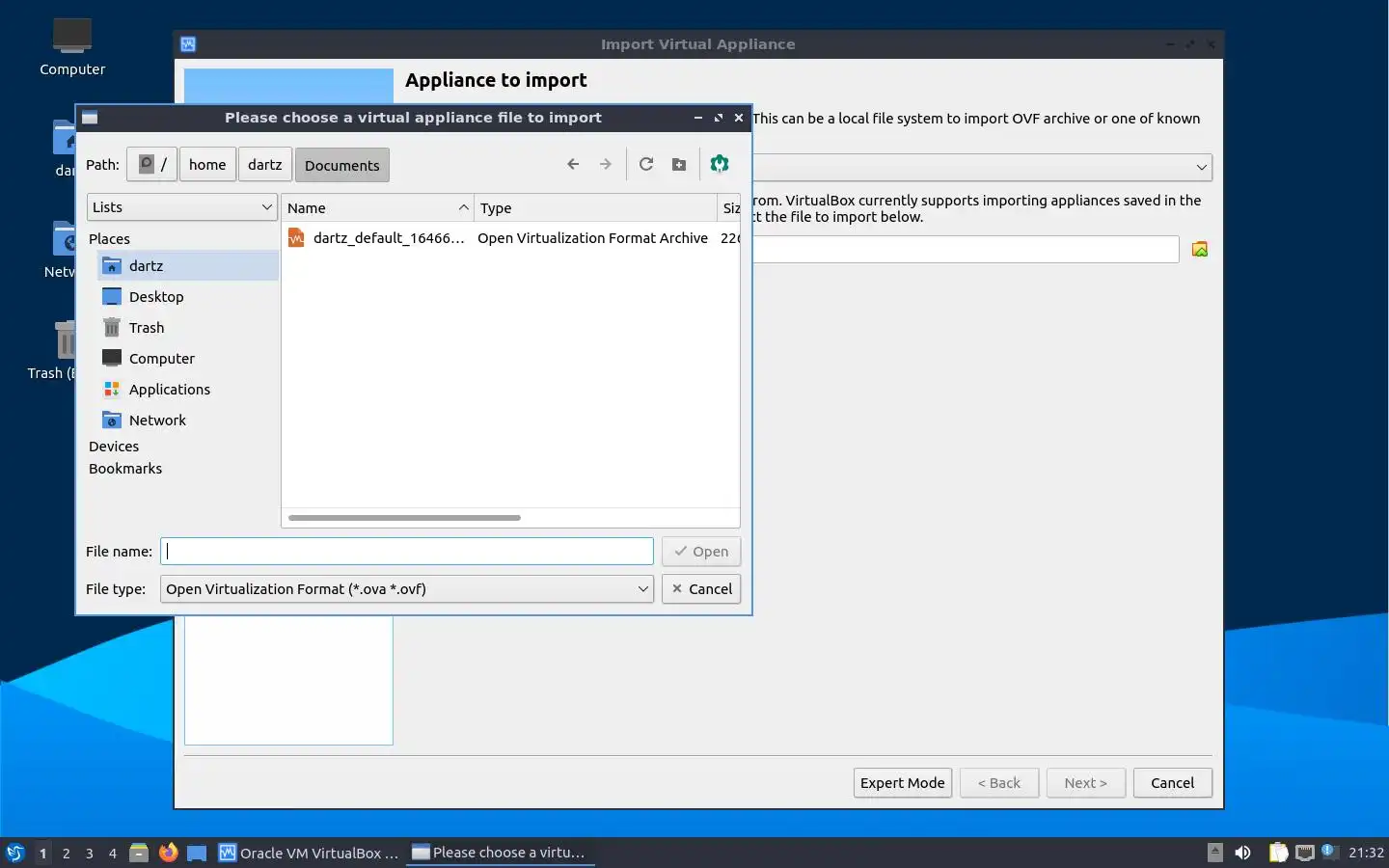Select the dartz_default_16466 OVA file

point(389,238)
